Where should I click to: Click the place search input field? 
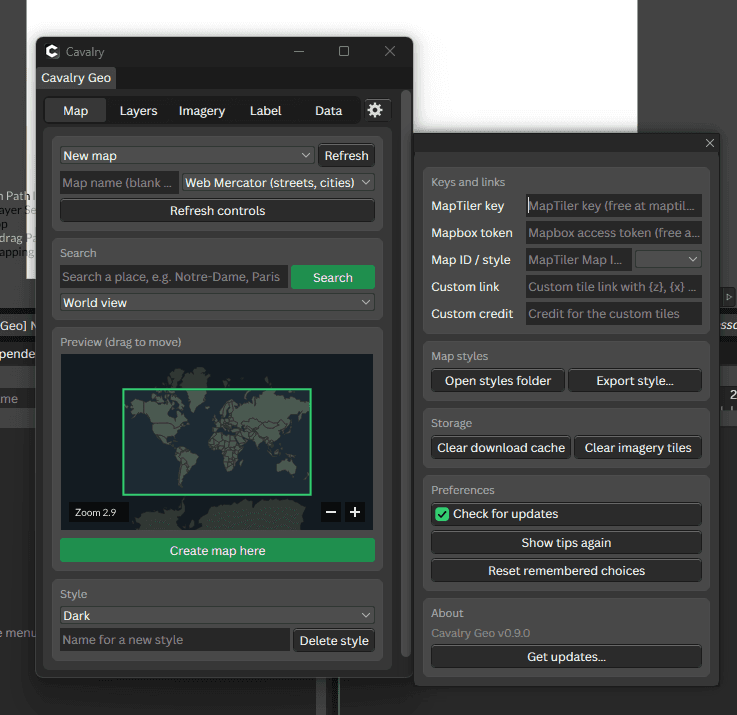click(x=174, y=277)
